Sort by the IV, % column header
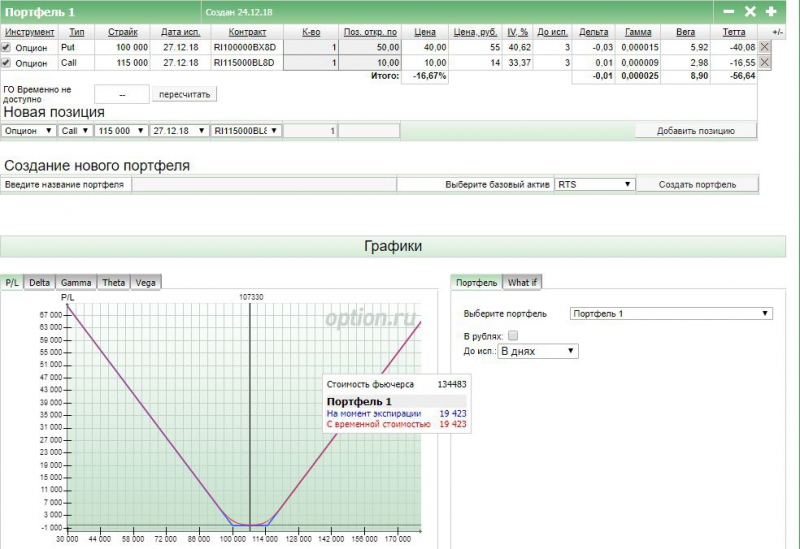 coord(517,32)
